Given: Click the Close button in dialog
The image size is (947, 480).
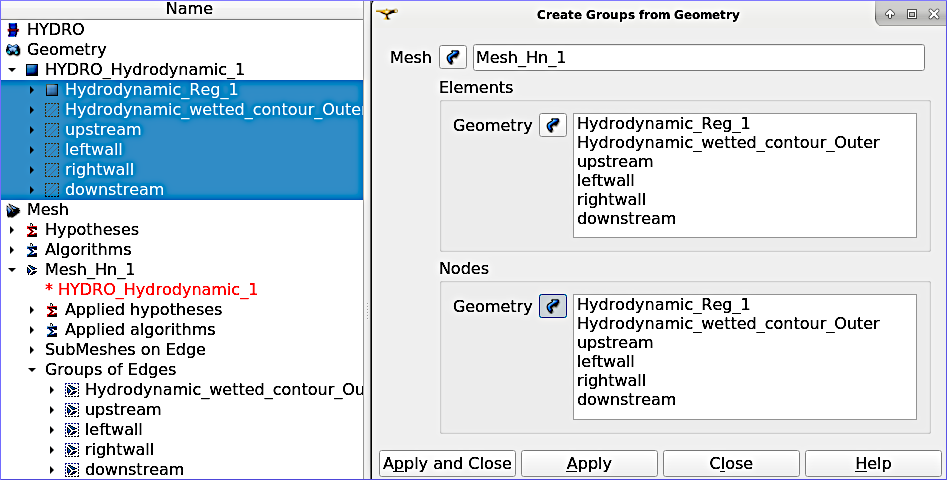Looking at the screenshot, I should coord(731,464).
